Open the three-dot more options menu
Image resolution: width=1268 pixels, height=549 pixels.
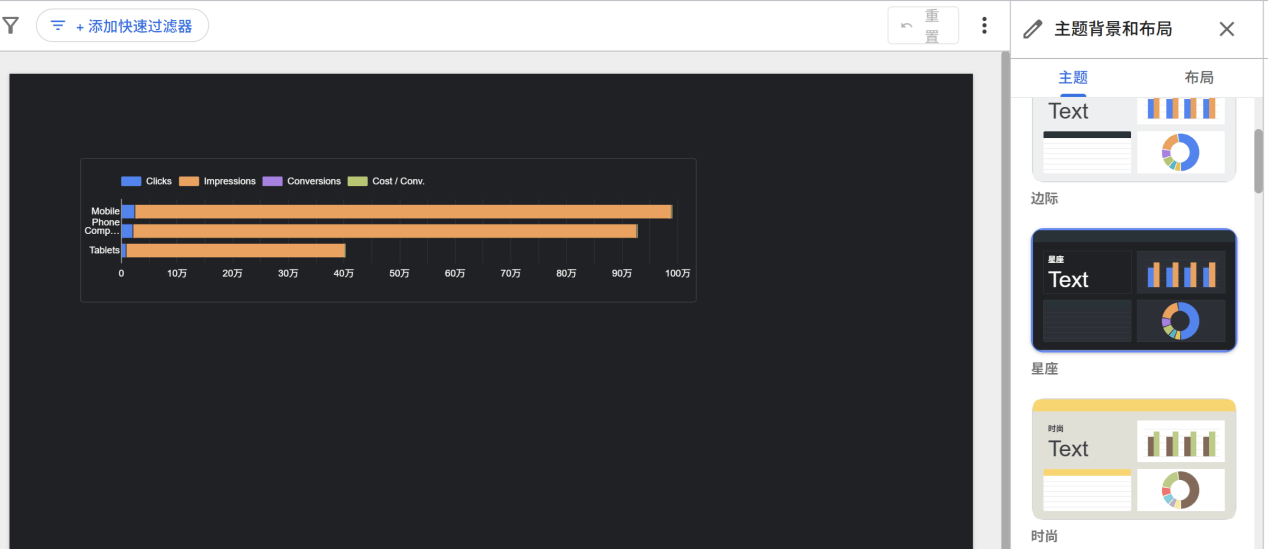(x=984, y=26)
